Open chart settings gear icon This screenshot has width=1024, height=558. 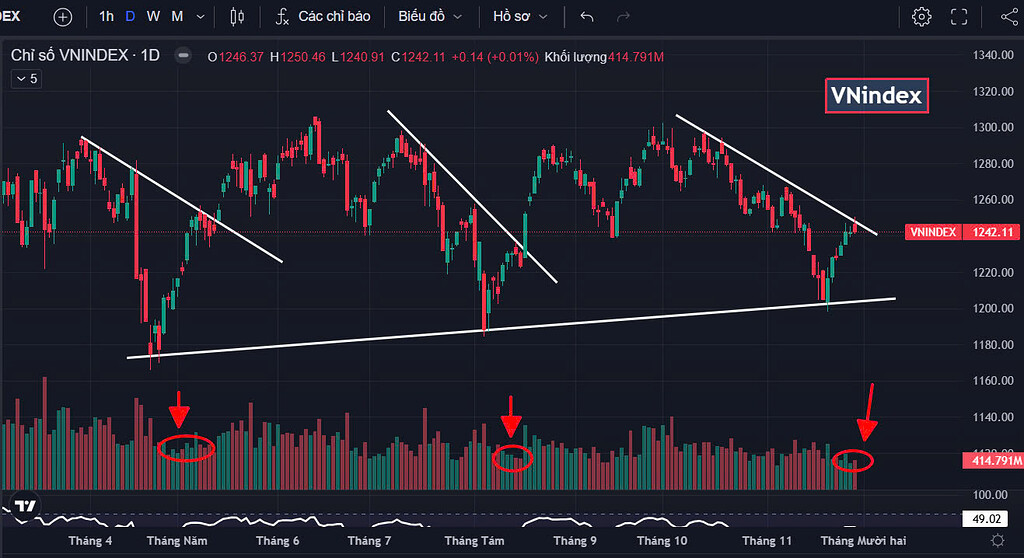[921, 17]
